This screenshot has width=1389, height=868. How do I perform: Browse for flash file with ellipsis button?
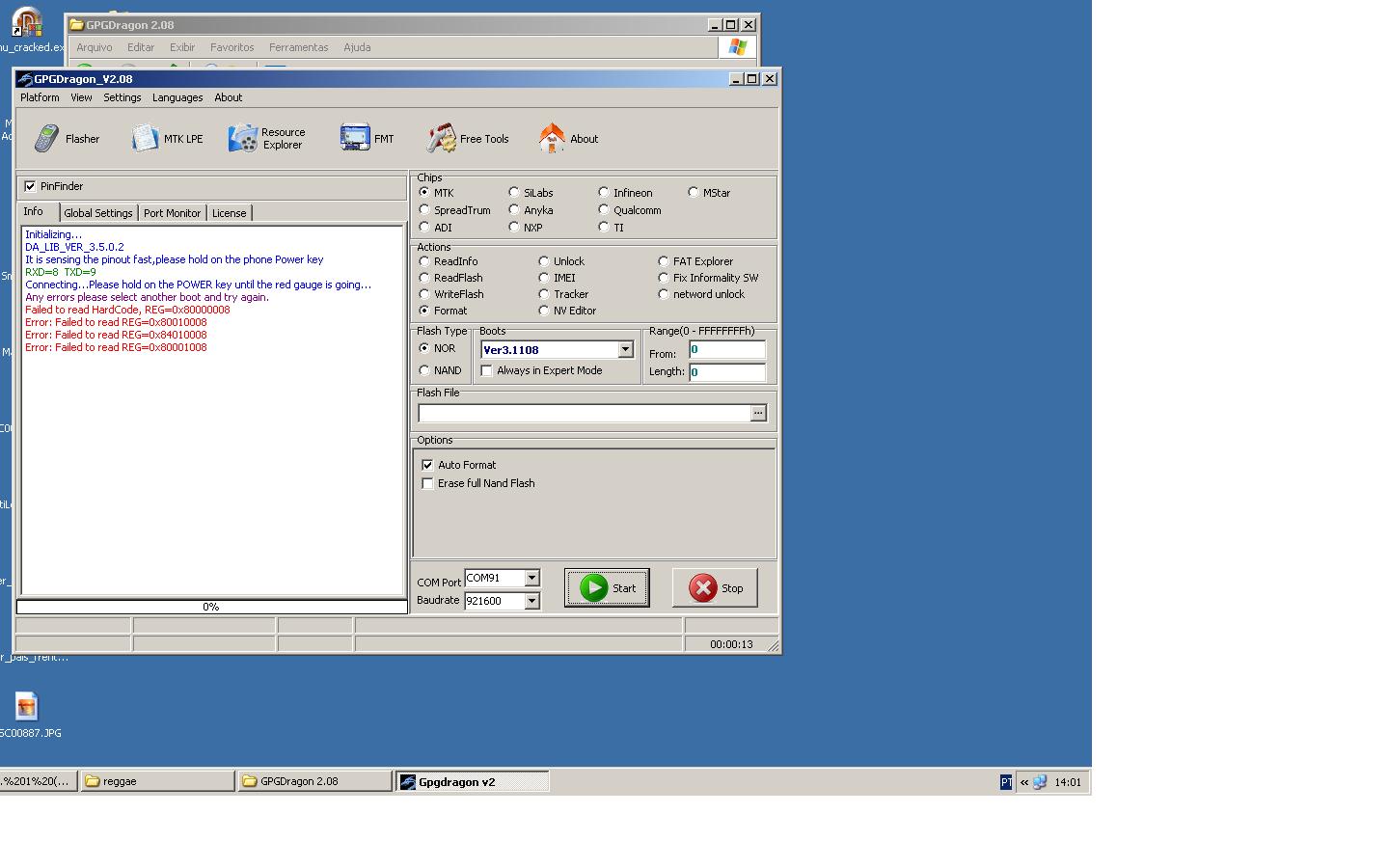pyautogui.click(x=758, y=413)
